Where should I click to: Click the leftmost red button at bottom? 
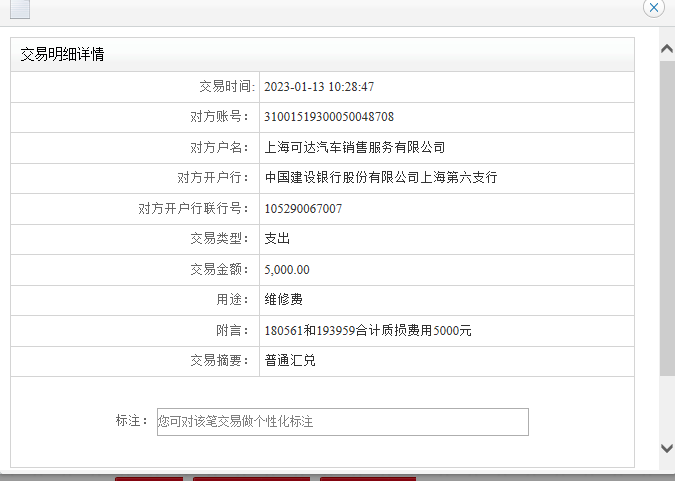click(149, 478)
